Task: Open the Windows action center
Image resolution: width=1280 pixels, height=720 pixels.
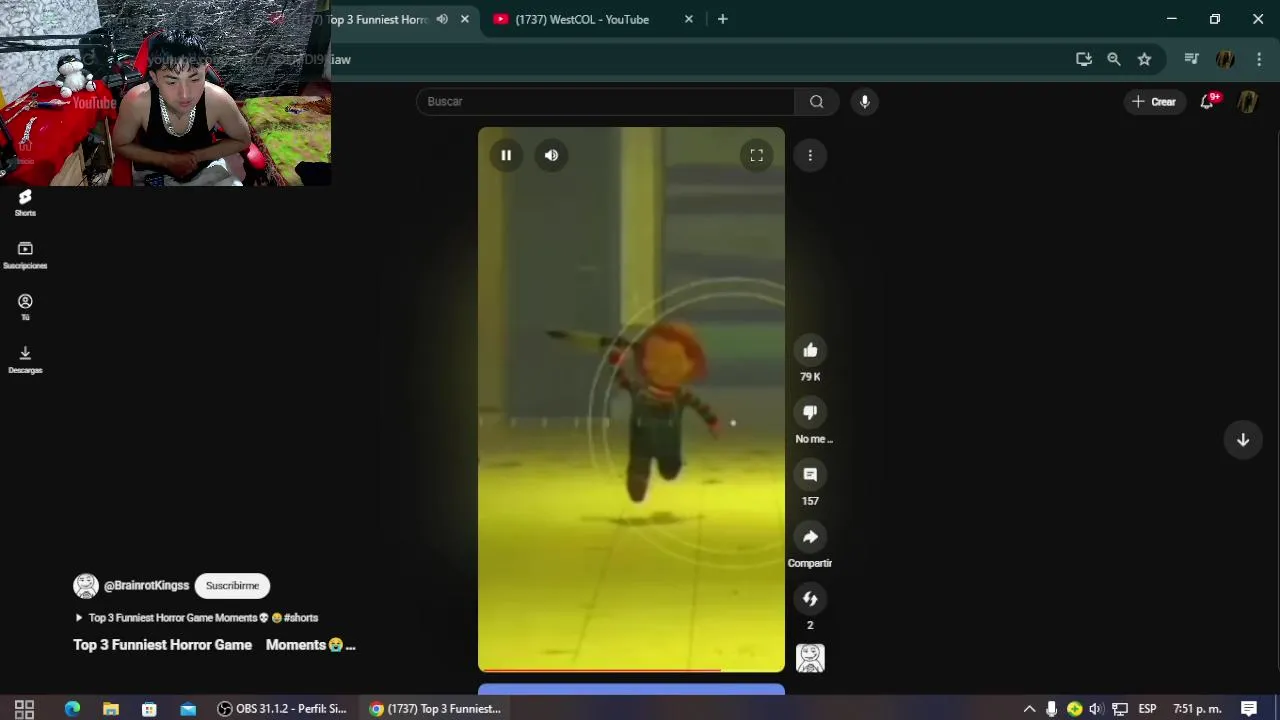Action: point(1249,709)
